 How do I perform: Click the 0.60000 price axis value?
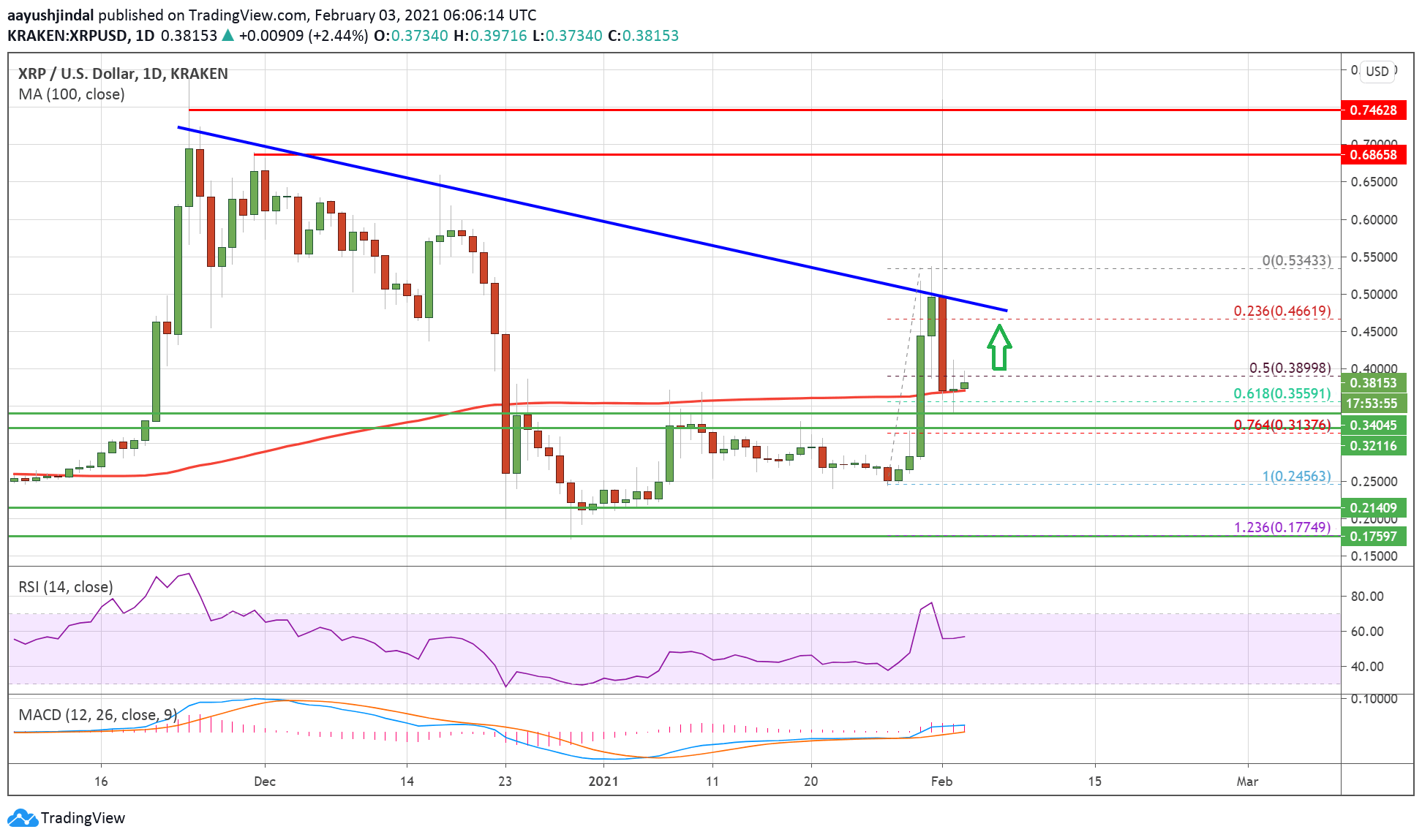click(x=1374, y=219)
